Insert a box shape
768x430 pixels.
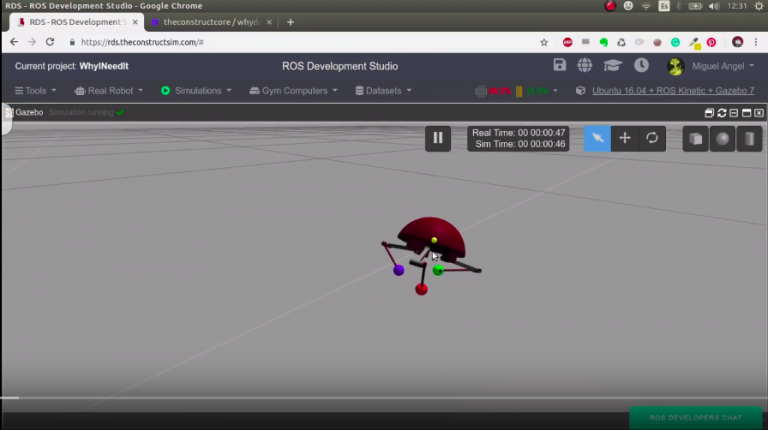[696, 139]
